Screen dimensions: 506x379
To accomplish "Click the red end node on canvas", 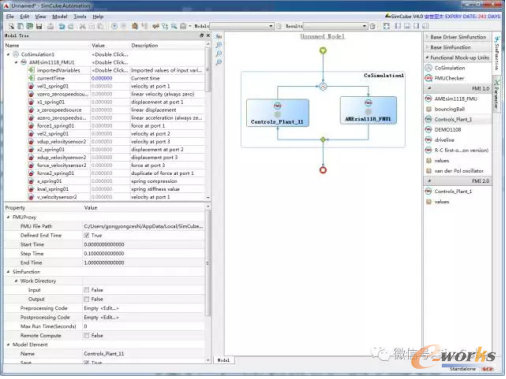I will click(x=323, y=170).
